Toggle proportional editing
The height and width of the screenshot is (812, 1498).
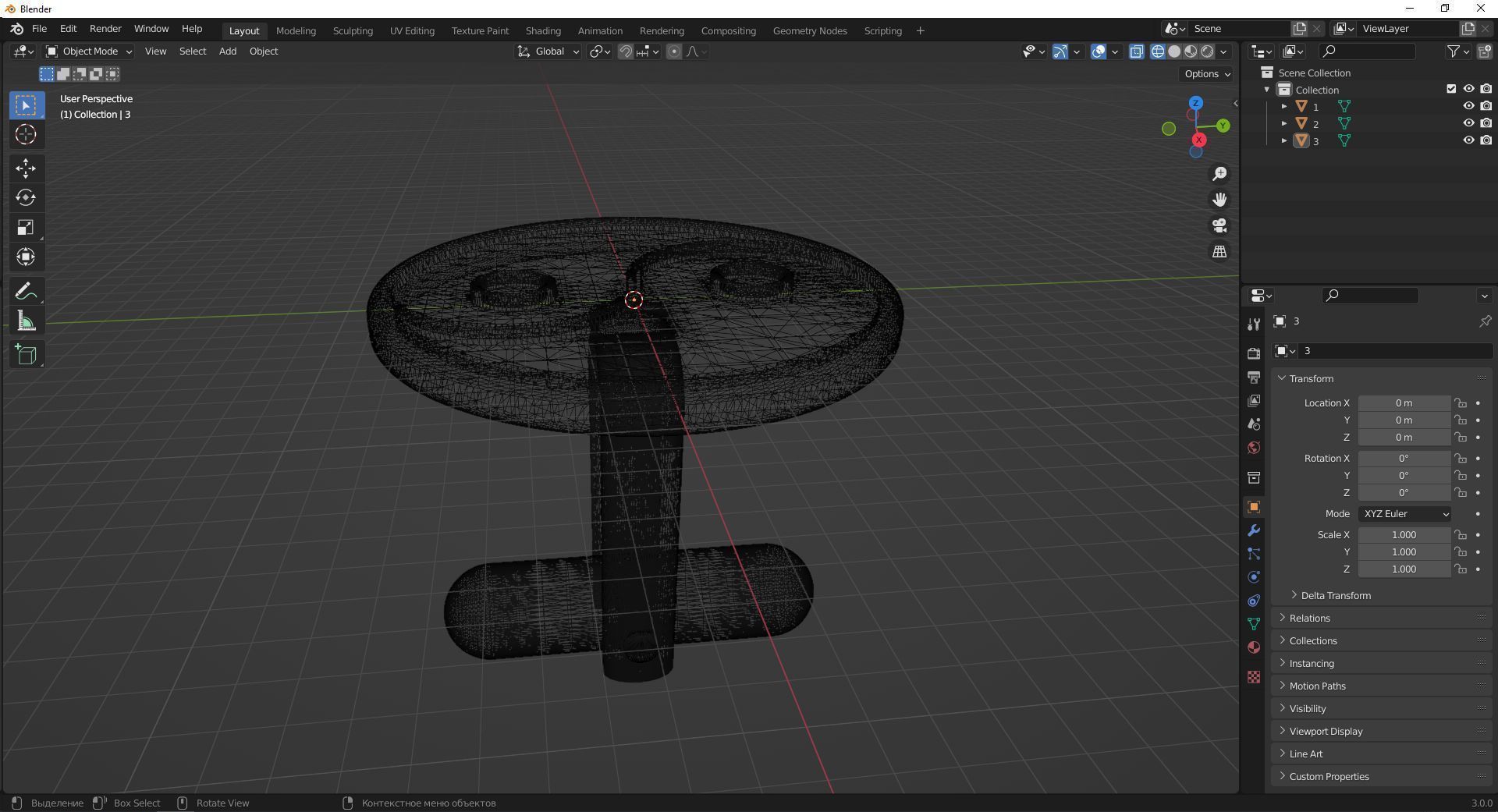coord(674,51)
